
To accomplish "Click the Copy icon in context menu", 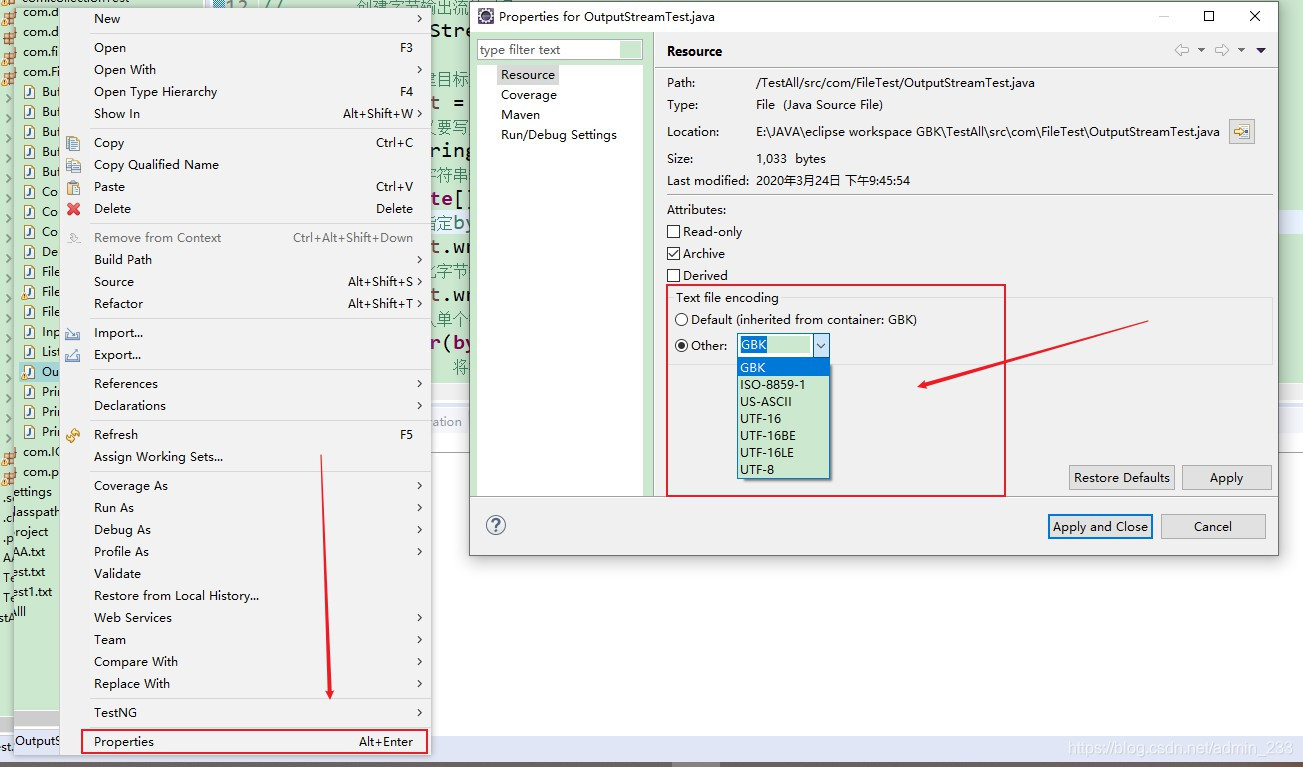I will [73, 143].
